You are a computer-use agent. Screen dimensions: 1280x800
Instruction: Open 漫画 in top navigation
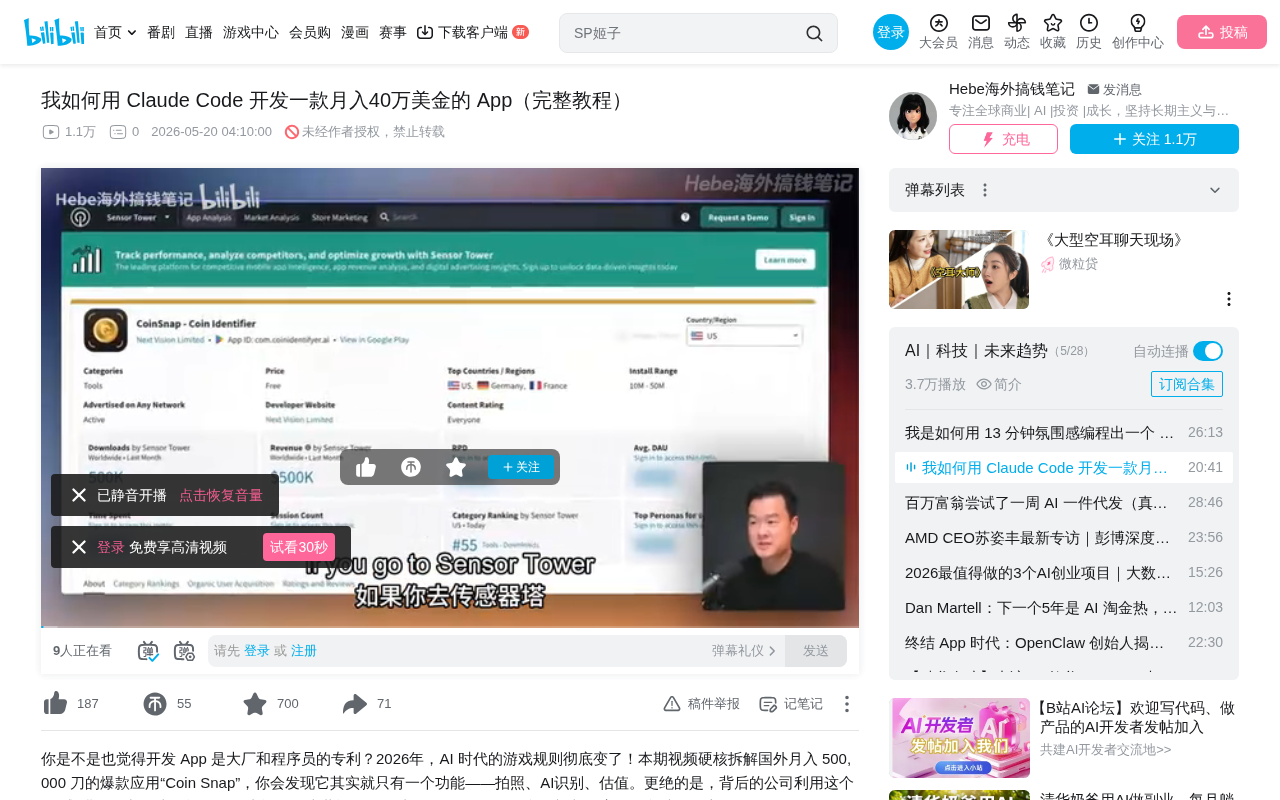click(355, 32)
